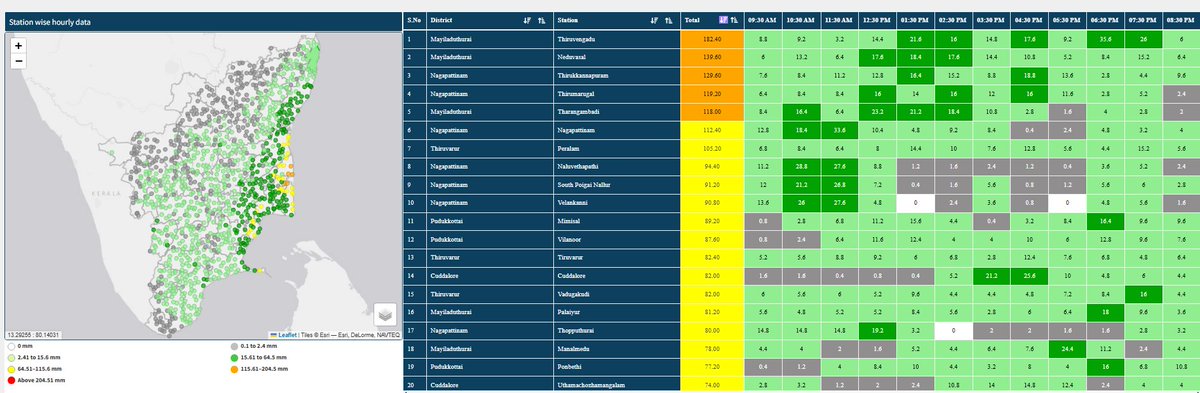Select the 07:30 PM column header
Screen dimensions: 1200x393
[x=1143, y=20]
